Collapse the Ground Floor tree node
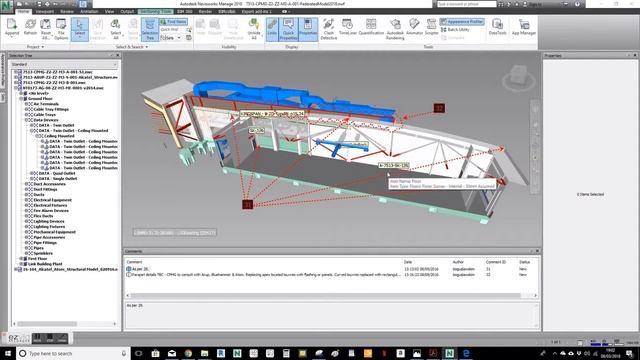640x360 pixels. pos(21,99)
